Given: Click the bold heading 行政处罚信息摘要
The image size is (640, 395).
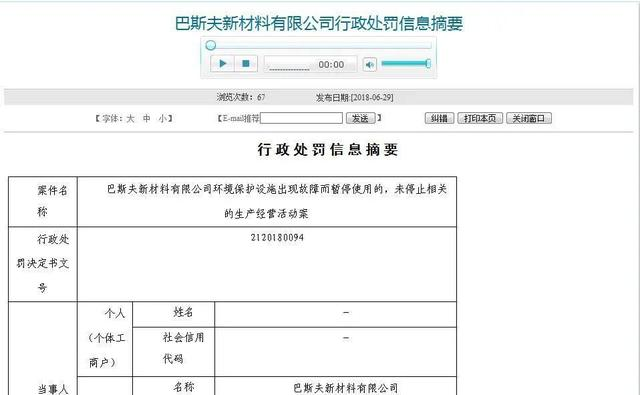Looking at the screenshot, I should tap(327, 149).
